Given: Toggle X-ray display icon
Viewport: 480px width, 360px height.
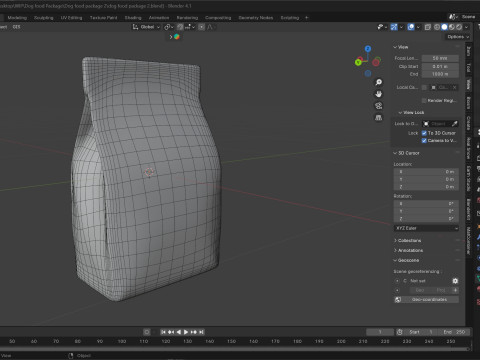Looking at the screenshot, I should click(x=428, y=27).
